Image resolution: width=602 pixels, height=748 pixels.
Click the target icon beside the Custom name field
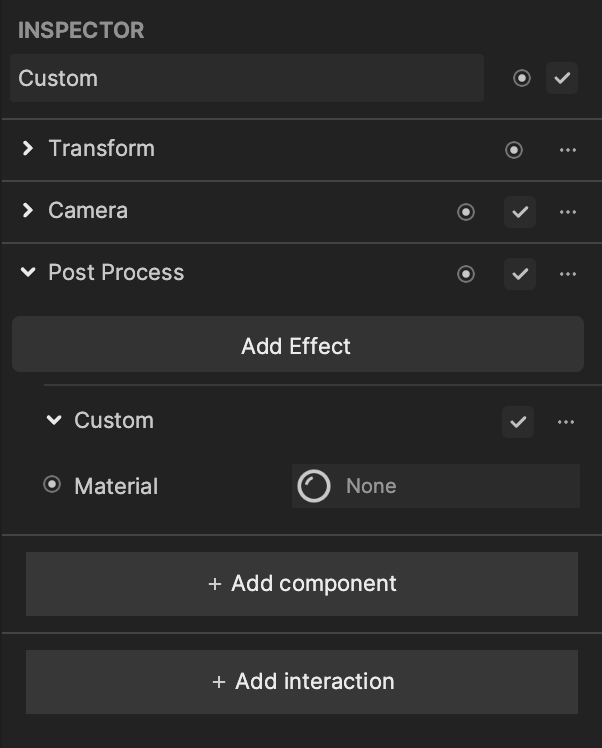(521, 78)
